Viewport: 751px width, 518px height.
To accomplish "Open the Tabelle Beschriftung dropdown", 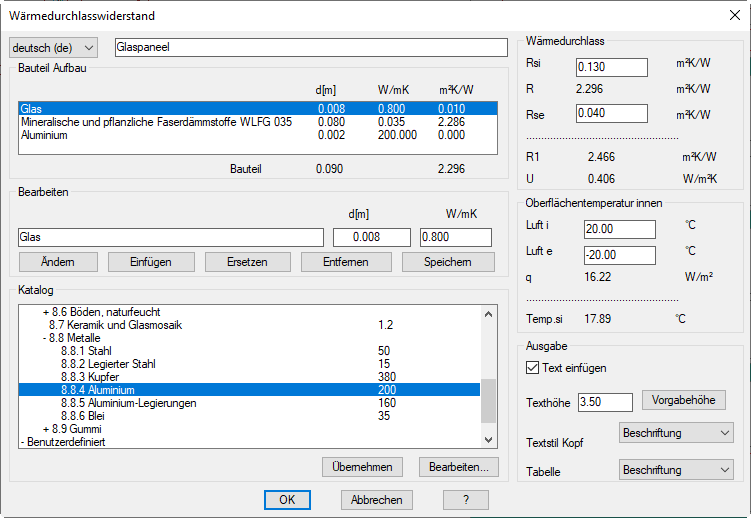I will (x=676, y=469).
